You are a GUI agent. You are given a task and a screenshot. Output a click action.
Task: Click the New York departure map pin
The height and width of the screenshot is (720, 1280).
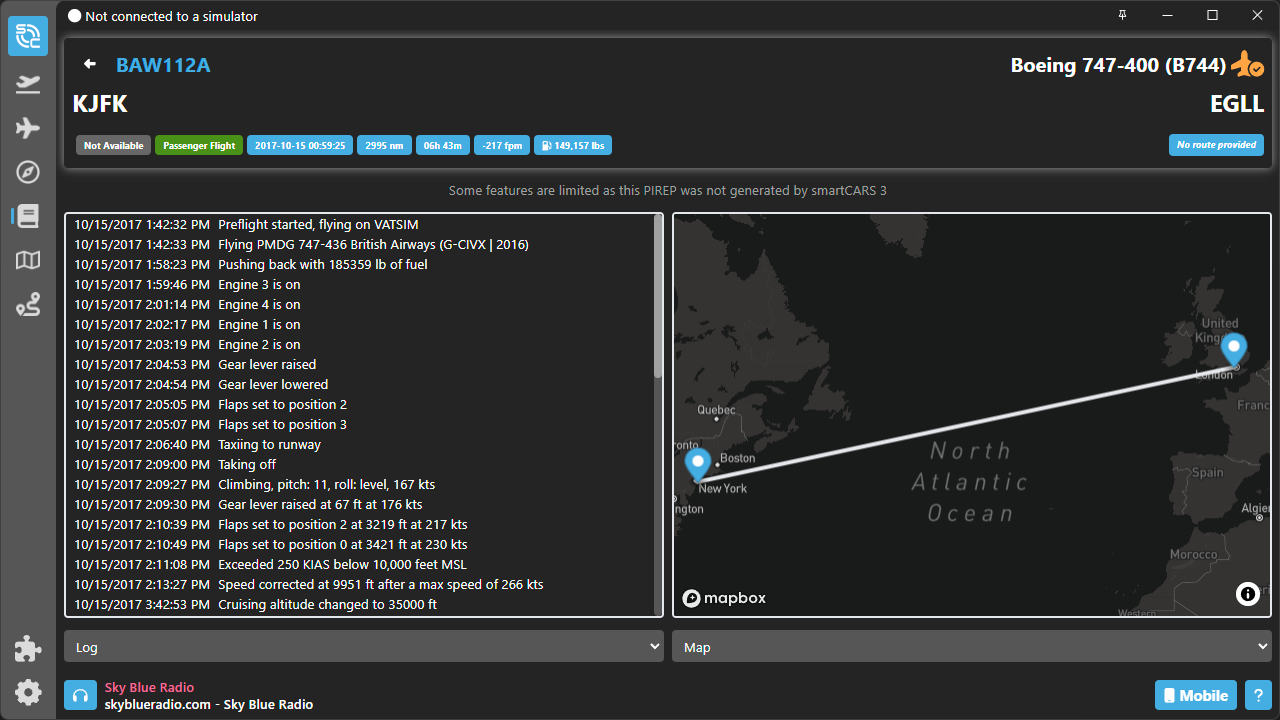[x=697, y=465]
